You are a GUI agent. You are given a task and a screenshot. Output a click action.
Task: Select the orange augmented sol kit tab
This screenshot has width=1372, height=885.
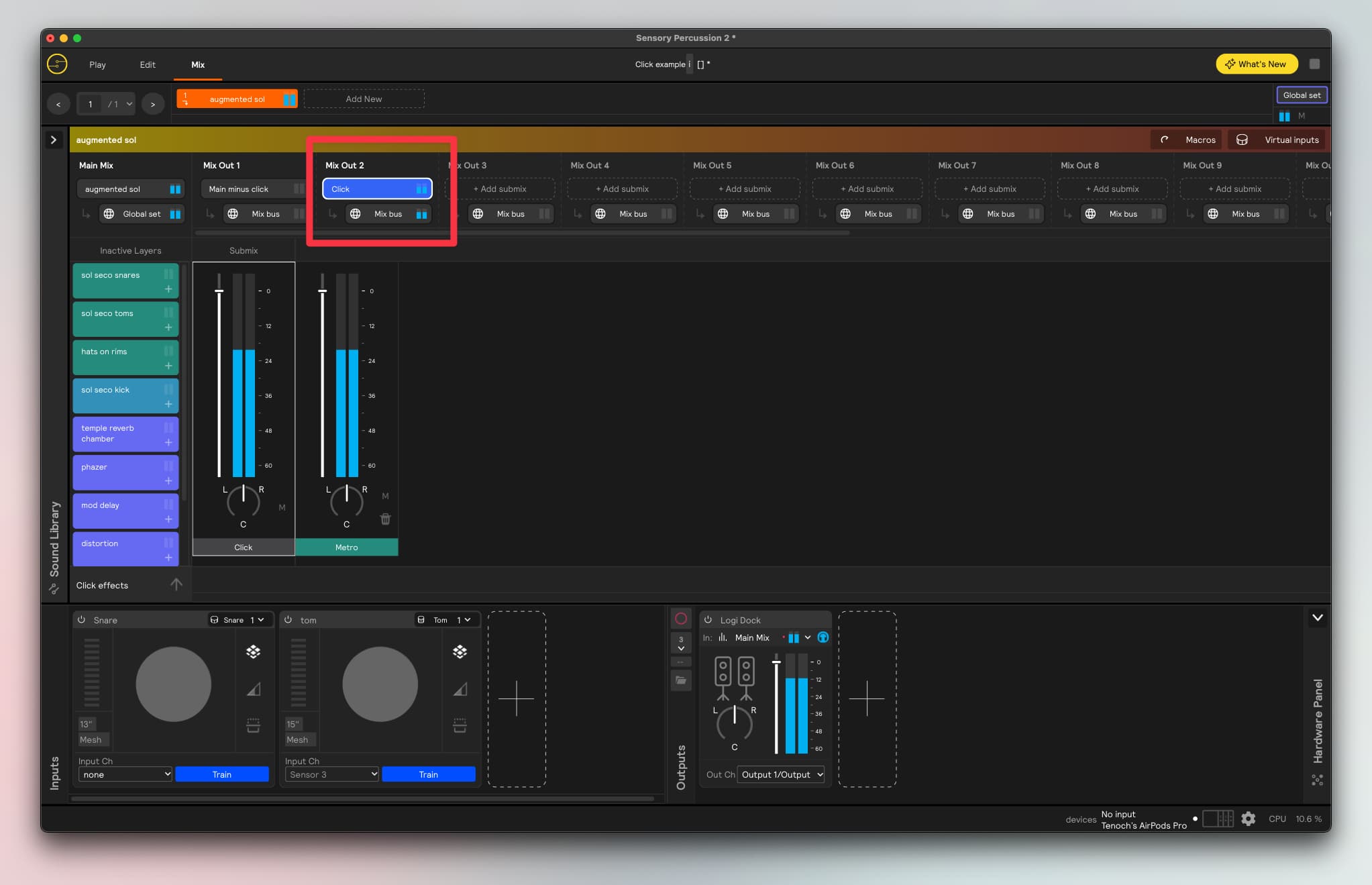[237, 99]
